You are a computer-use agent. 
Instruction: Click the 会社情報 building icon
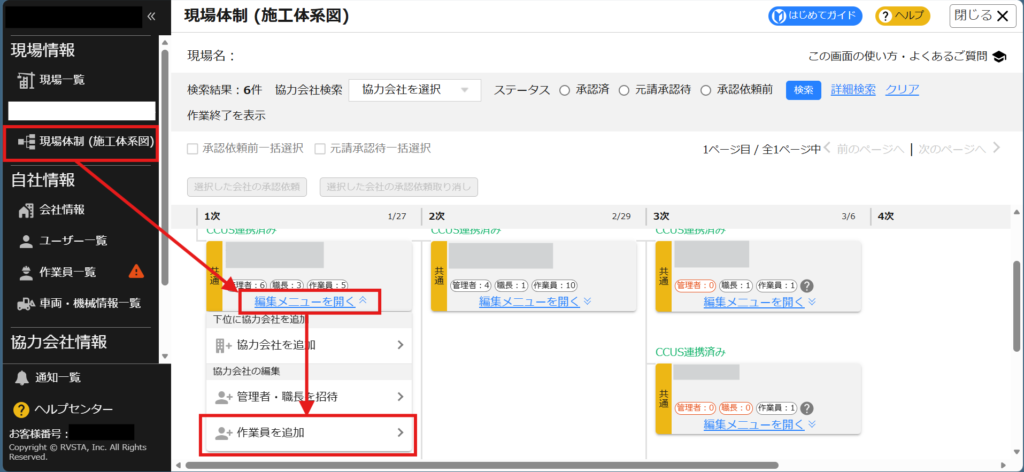tap(25, 210)
